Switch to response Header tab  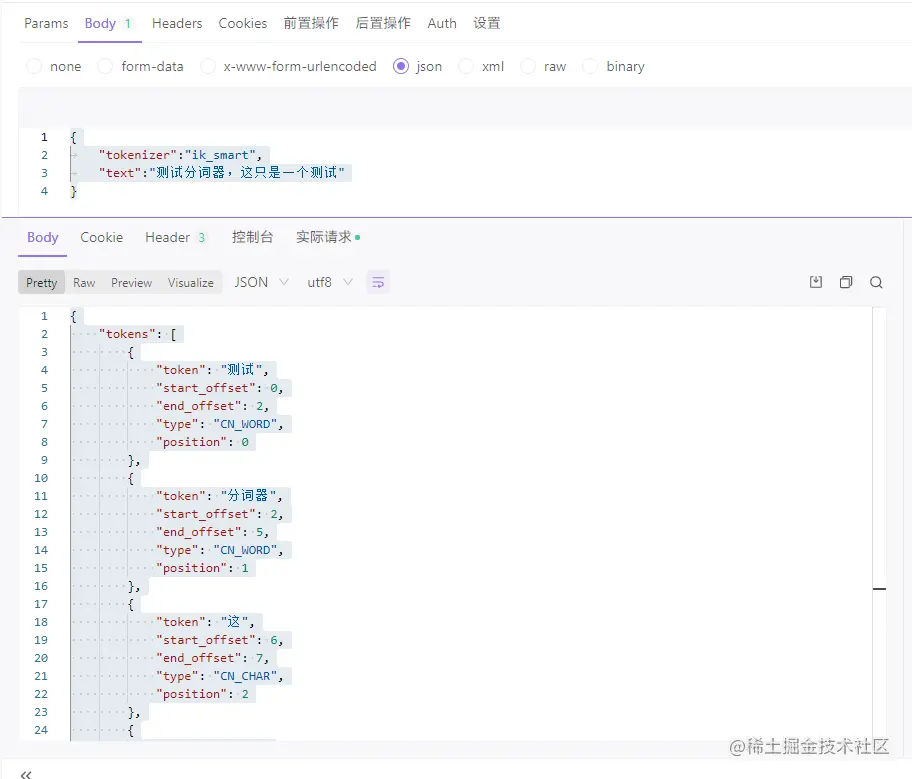[175, 237]
